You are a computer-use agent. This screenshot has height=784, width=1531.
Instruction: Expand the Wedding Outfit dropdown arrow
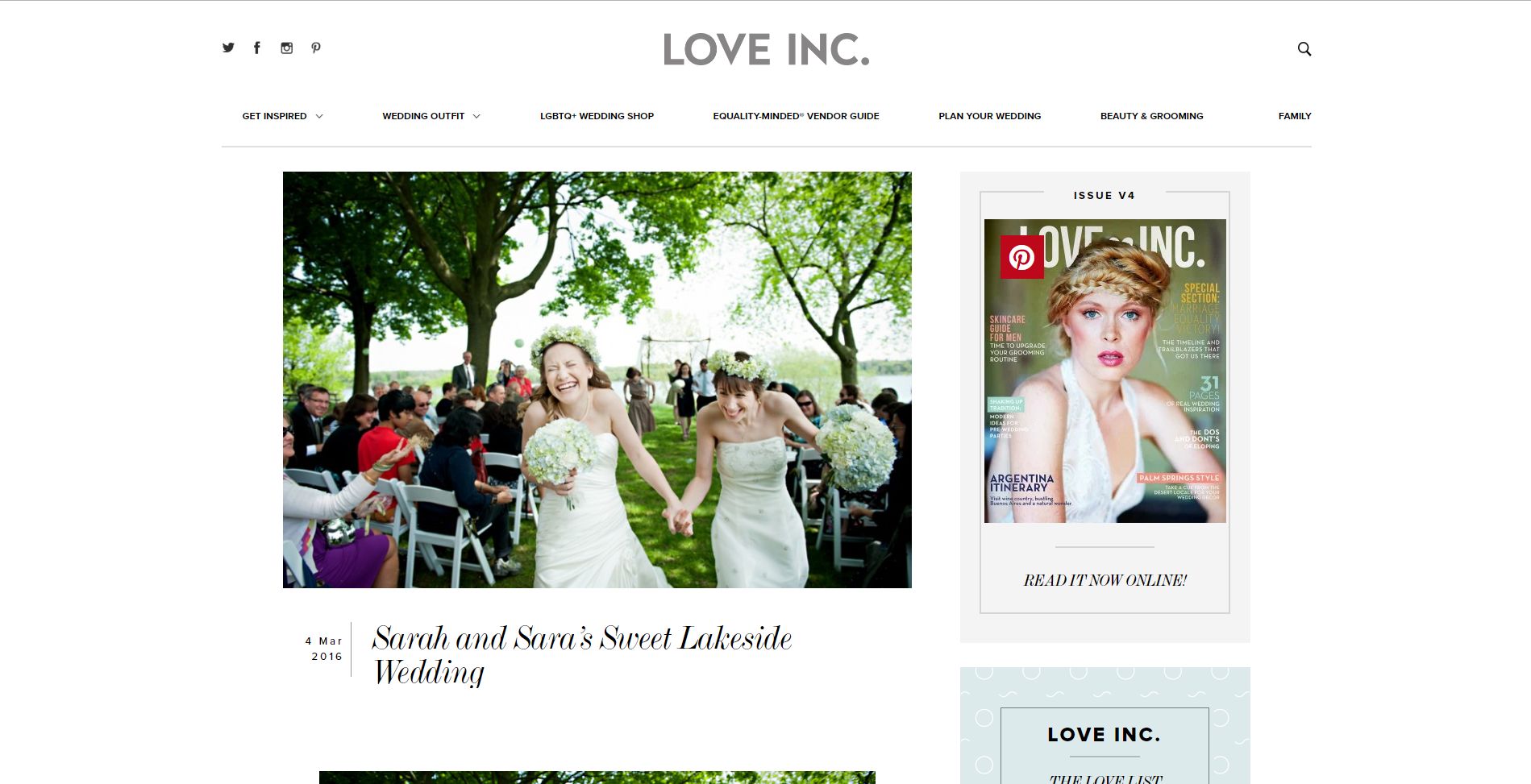tap(476, 116)
